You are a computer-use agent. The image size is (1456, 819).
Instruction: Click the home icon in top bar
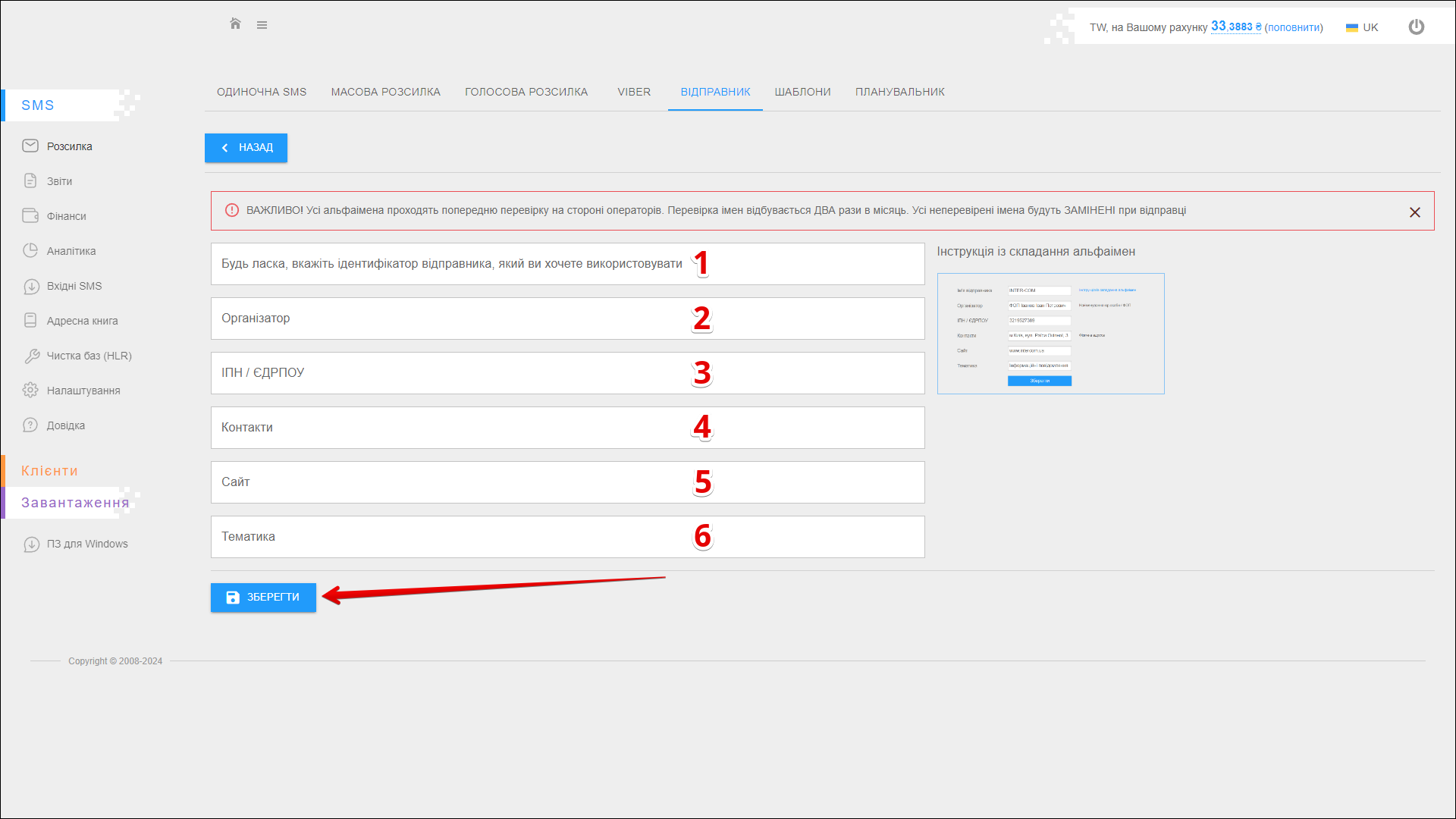point(235,24)
